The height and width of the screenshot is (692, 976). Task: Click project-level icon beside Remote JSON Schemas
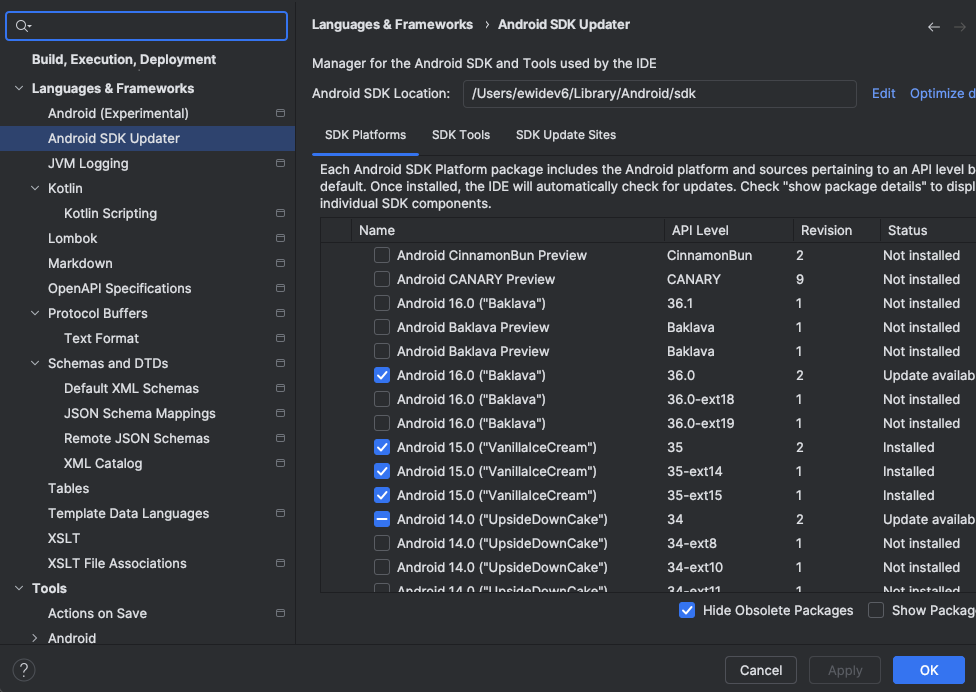(x=280, y=438)
